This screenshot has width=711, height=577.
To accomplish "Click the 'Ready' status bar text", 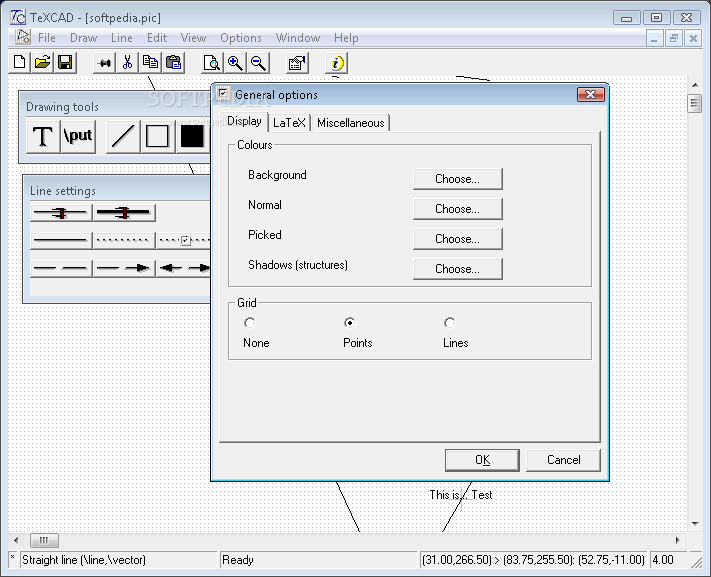I will point(238,560).
